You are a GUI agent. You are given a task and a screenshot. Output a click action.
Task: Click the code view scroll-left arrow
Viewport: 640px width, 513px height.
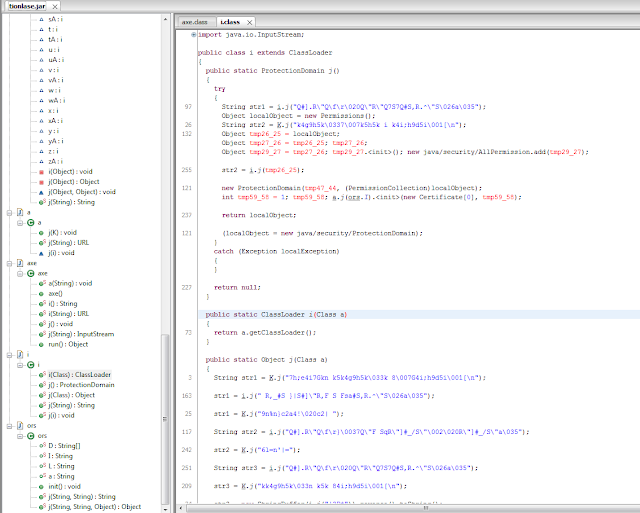181,509
